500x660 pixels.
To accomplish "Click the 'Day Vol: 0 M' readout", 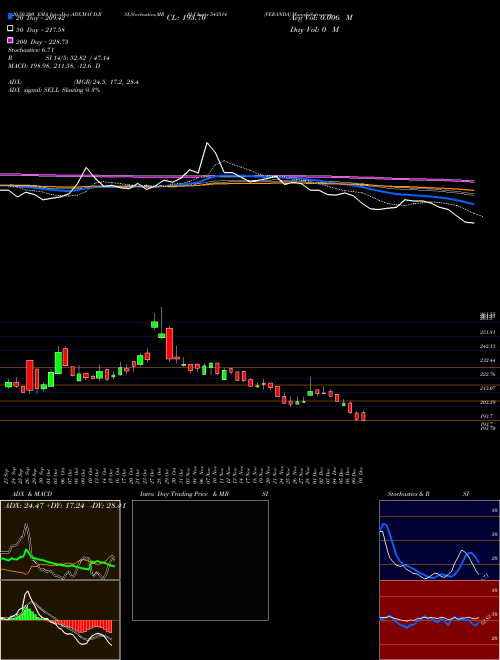I will click(x=314, y=30).
